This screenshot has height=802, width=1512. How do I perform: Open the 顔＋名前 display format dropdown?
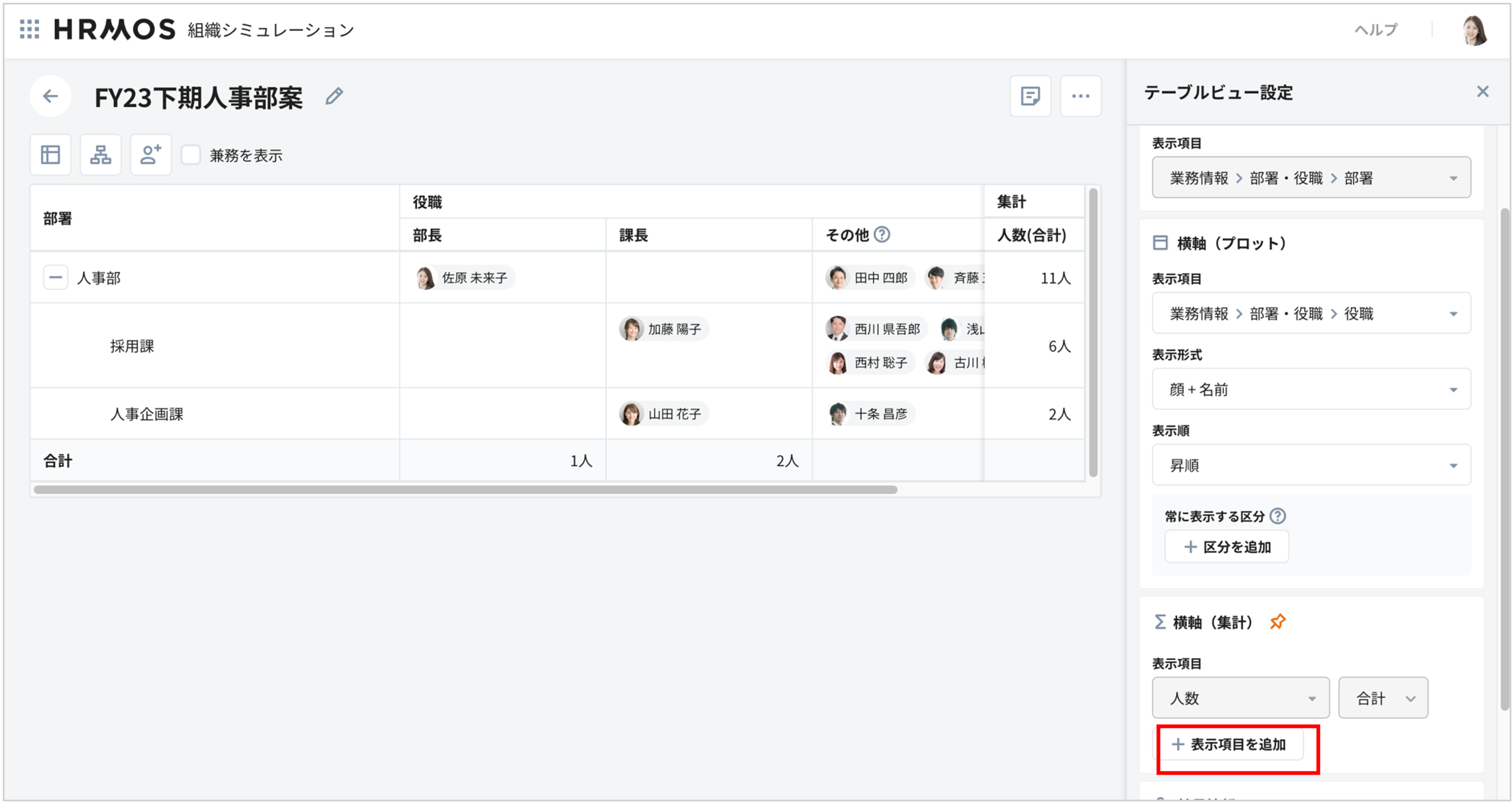pyautogui.click(x=1311, y=389)
